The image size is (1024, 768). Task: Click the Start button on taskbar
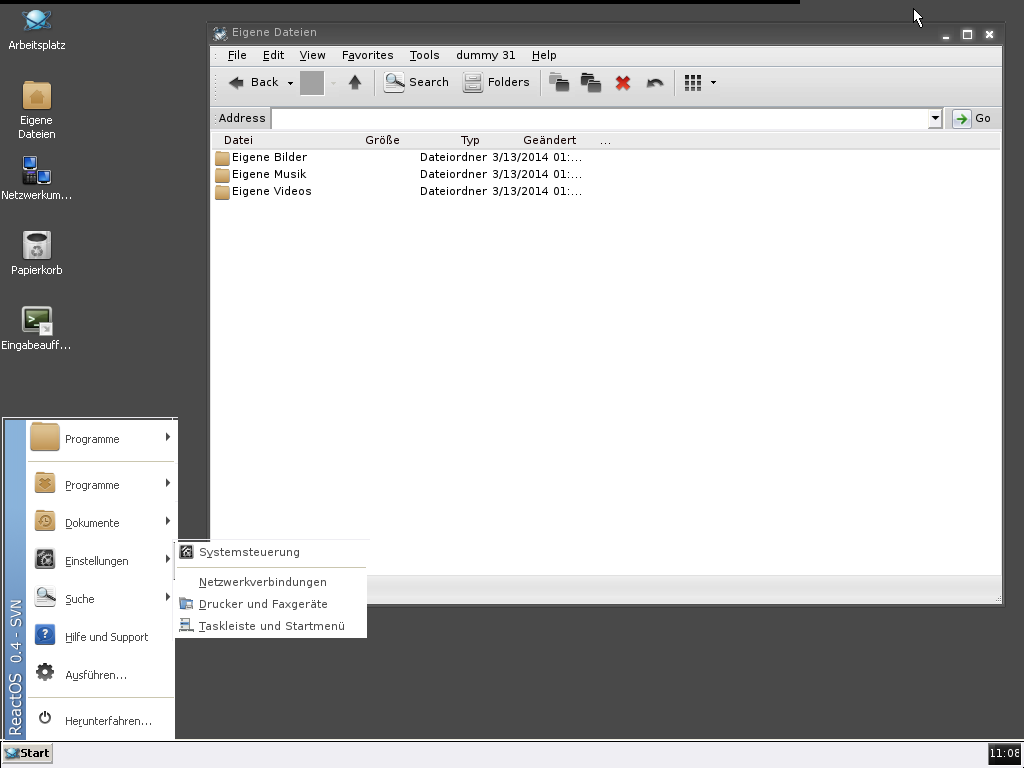click(x=27, y=753)
